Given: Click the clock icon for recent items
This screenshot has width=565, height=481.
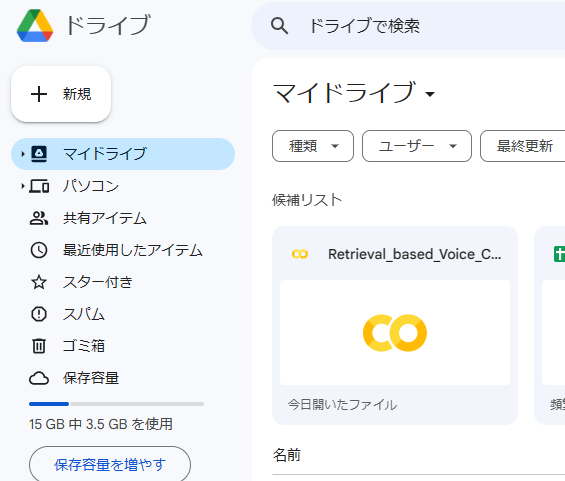Looking at the screenshot, I should tap(39, 250).
